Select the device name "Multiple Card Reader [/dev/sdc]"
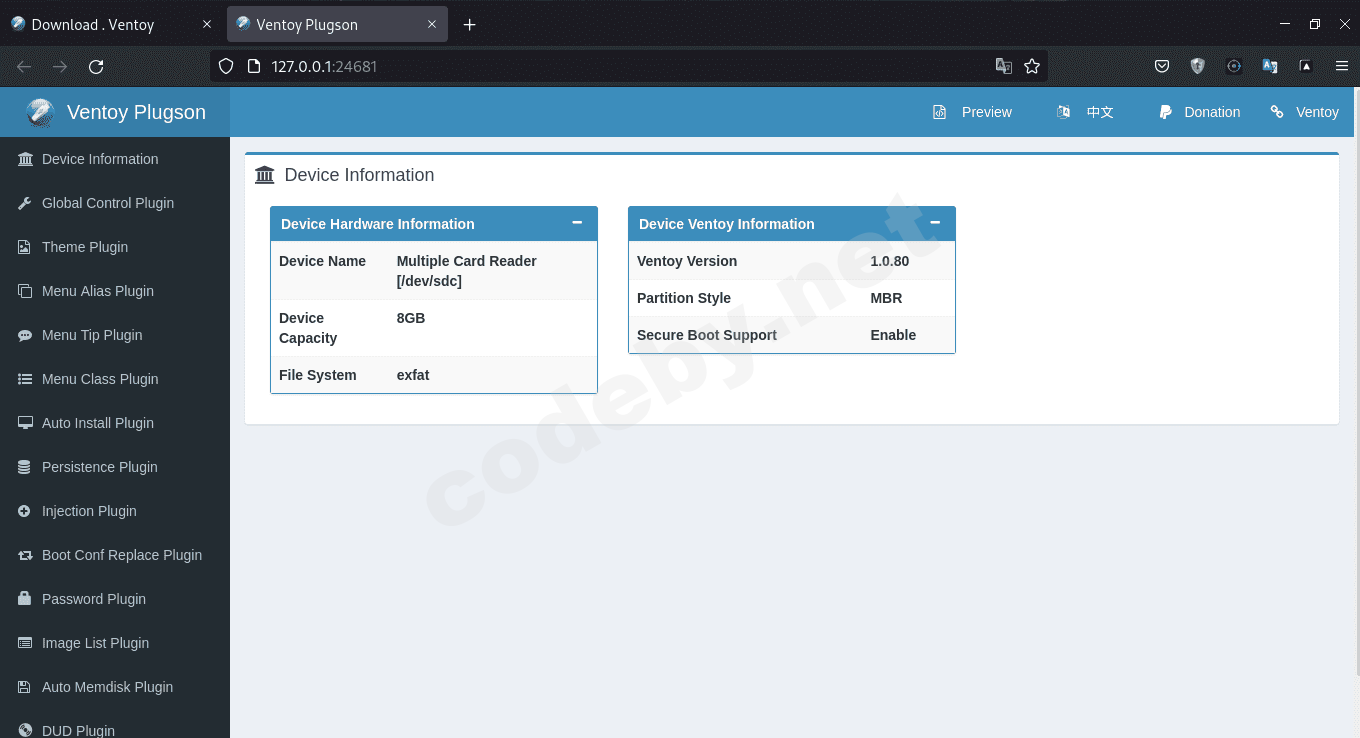This screenshot has height=738, width=1360. tap(467, 271)
